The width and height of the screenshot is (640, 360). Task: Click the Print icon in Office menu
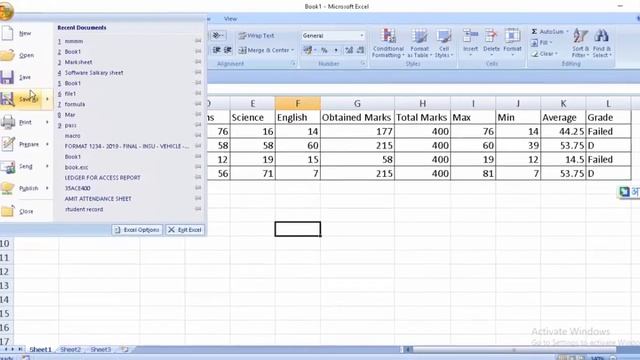[x=7, y=122]
